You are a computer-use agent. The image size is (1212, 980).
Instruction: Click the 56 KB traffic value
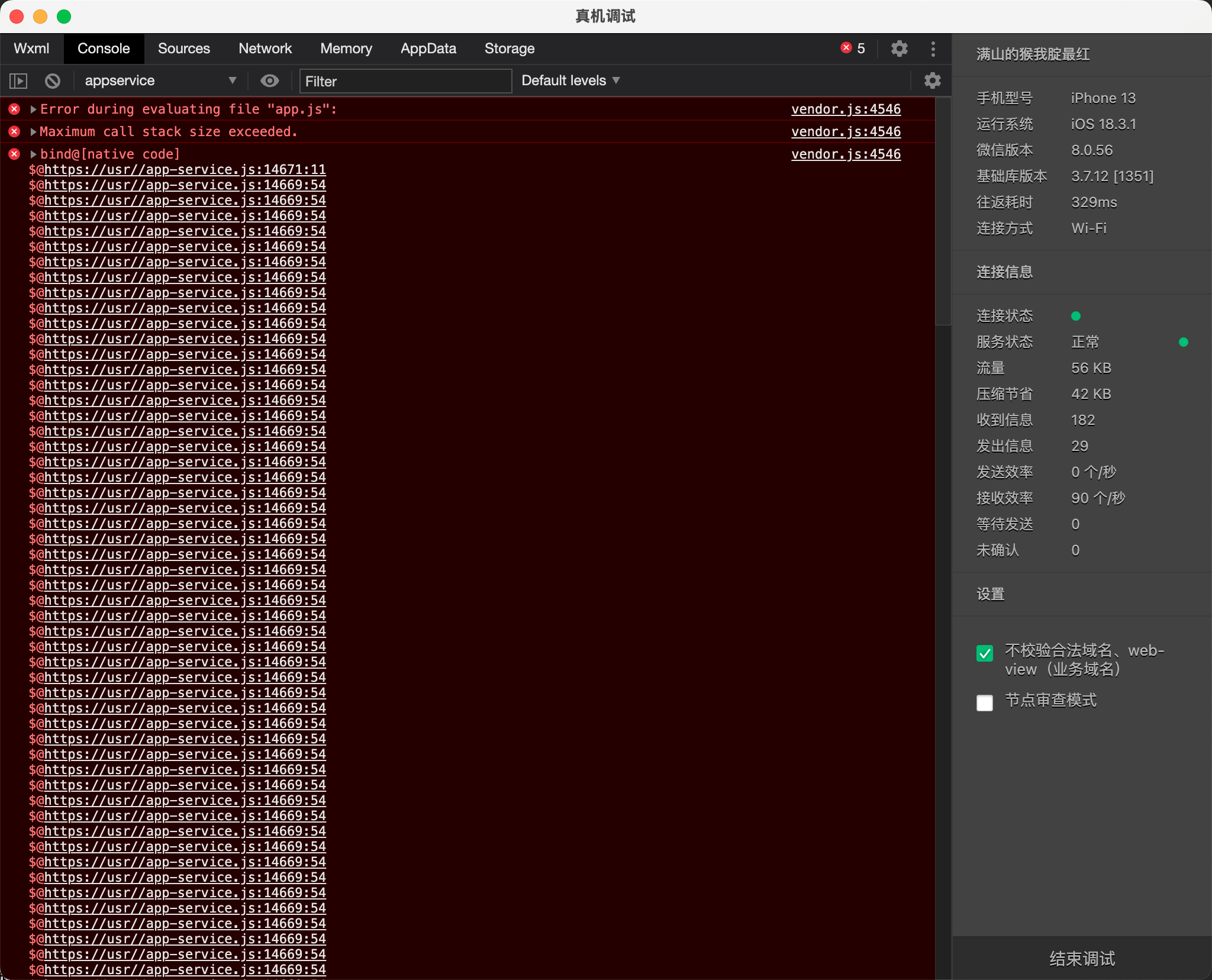1091,368
